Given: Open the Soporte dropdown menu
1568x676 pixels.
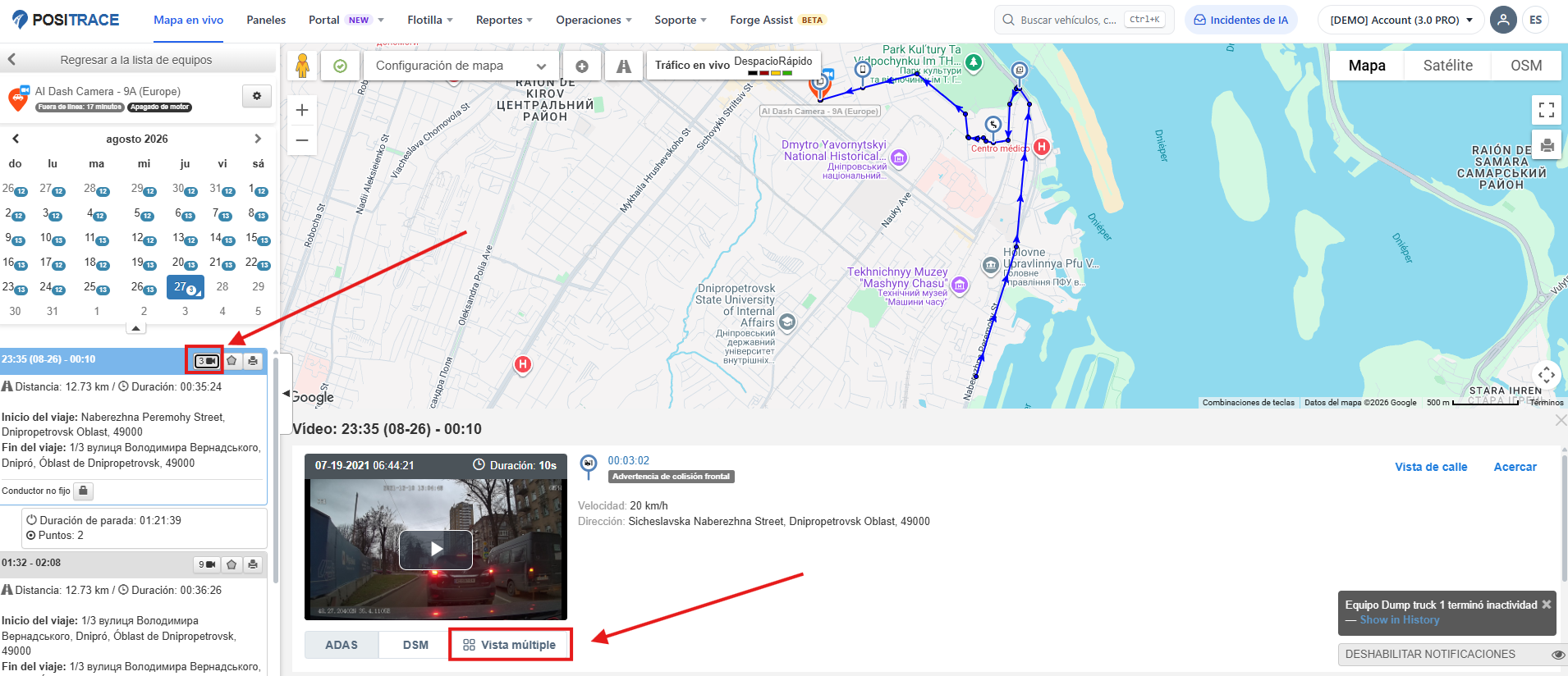Looking at the screenshot, I should (x=681, y=20).
